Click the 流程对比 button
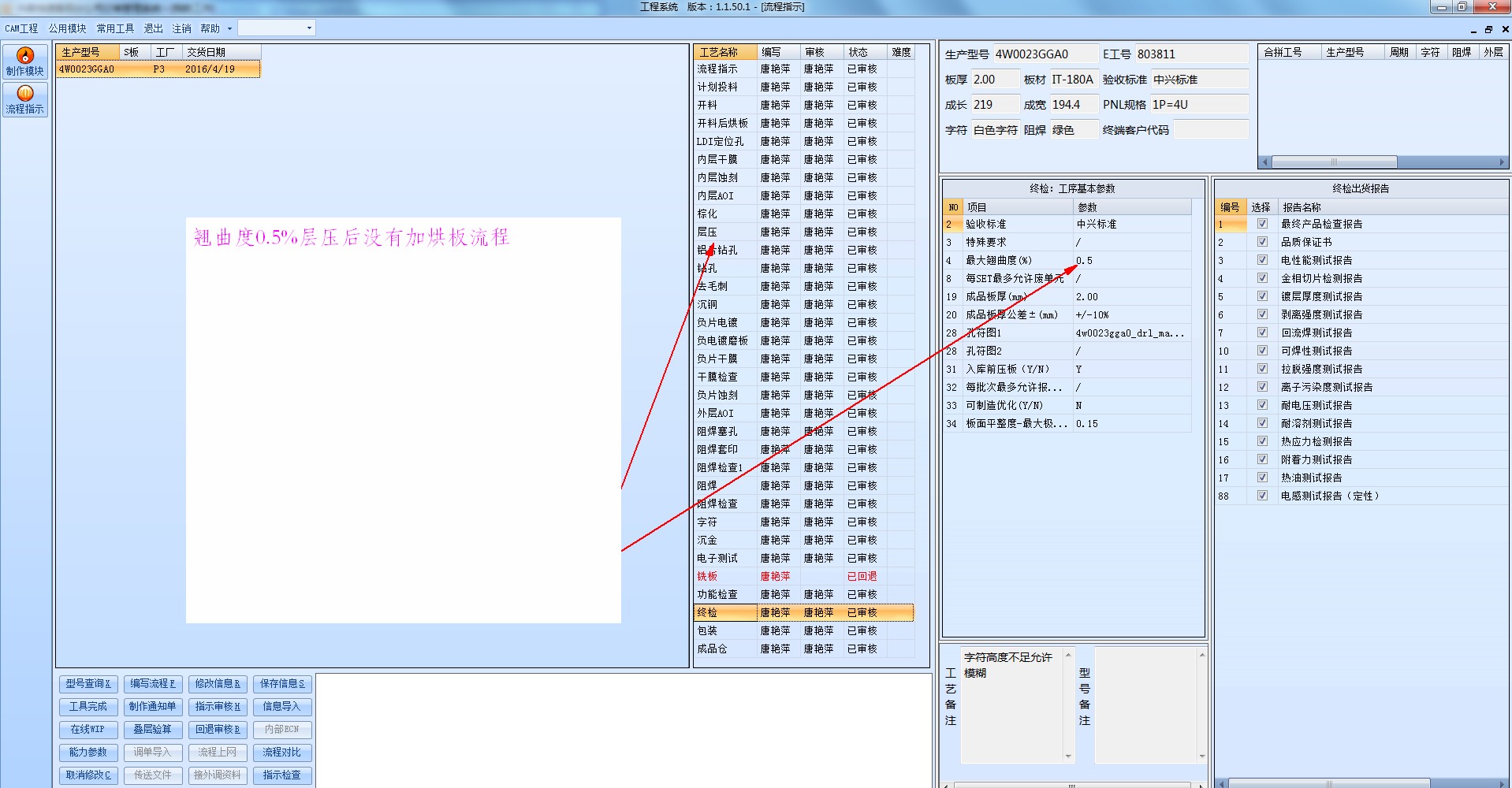 click(x=282, y=753)
